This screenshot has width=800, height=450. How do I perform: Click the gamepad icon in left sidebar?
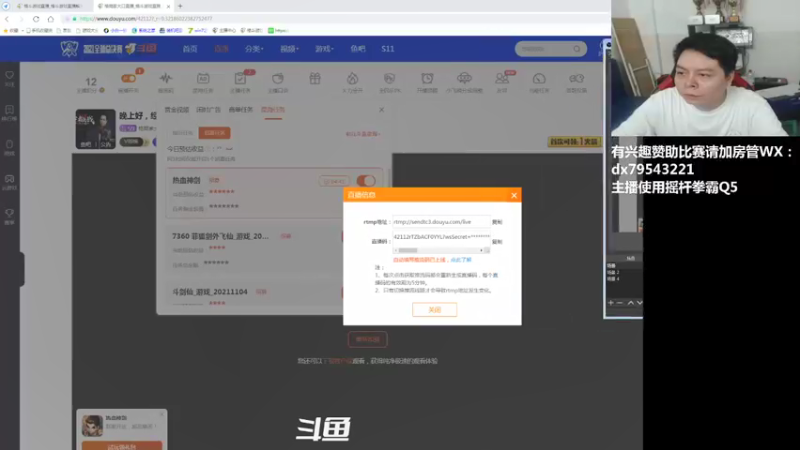click(x=10, y=179)
